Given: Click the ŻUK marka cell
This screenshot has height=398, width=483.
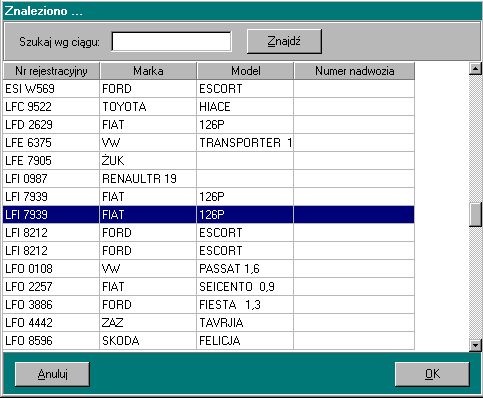Looking at the screenshot, I should pos(148,161).
